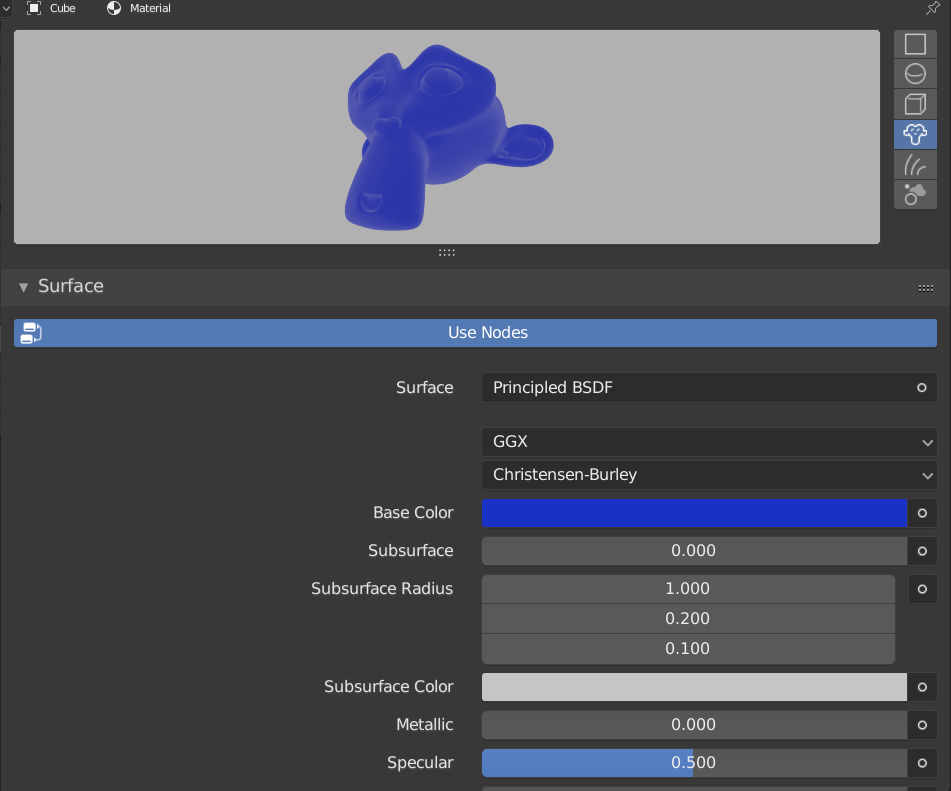Click the Cube object icon in breadcrumb
Screen dimensions: 951x791
tap(34, 8)
